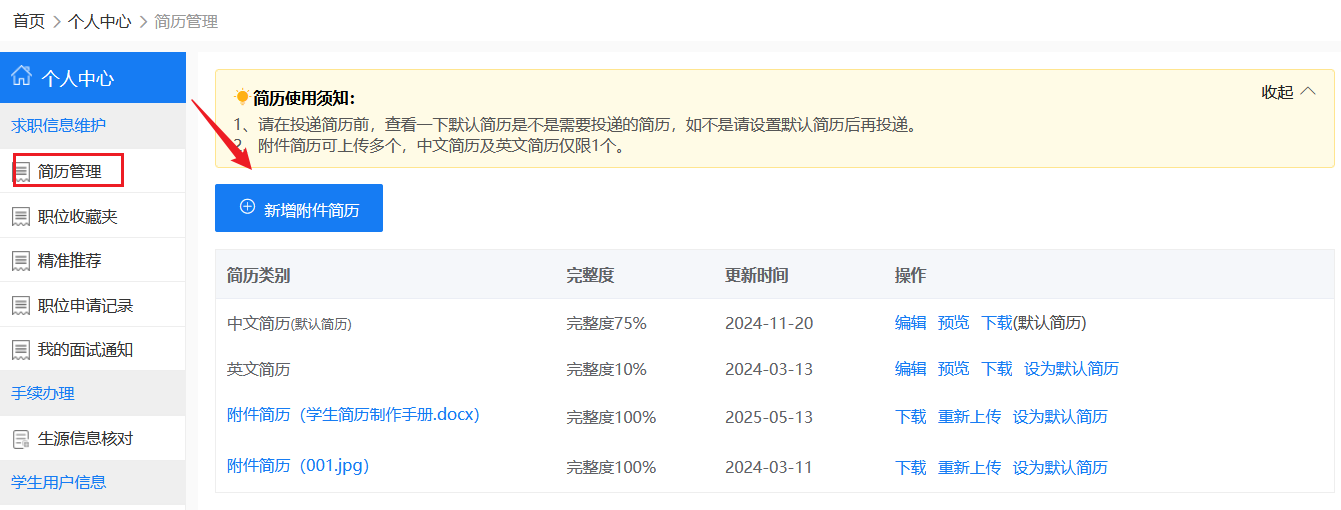Set 英文简历 as default resume

tap(1071, 369)
